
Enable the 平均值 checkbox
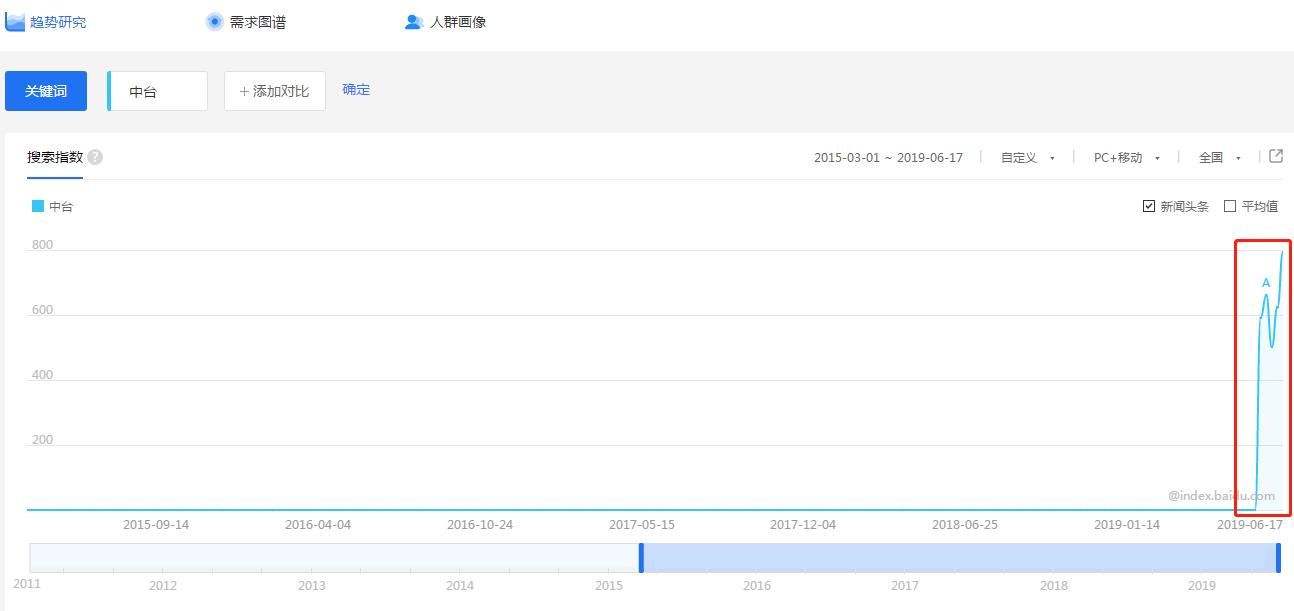click(x=1229, y=206)
